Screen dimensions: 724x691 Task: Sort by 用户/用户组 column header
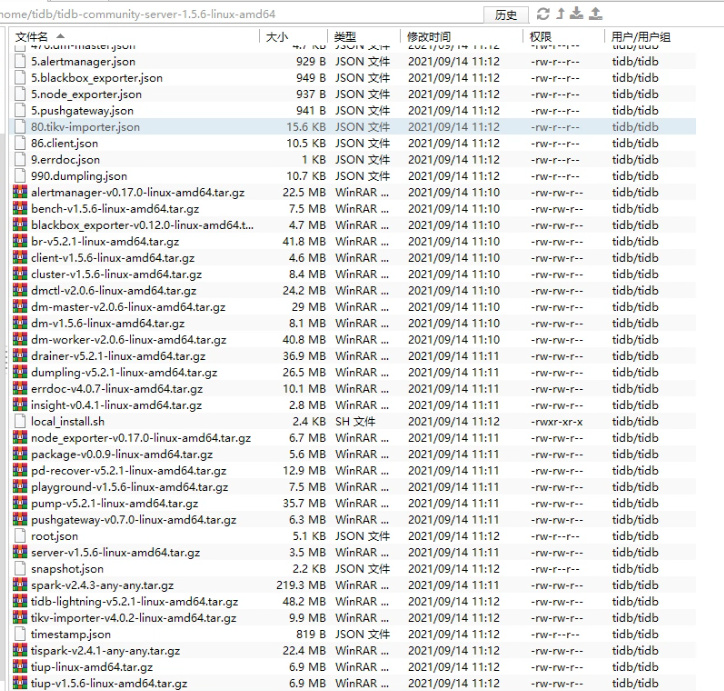tap(651, 36)
